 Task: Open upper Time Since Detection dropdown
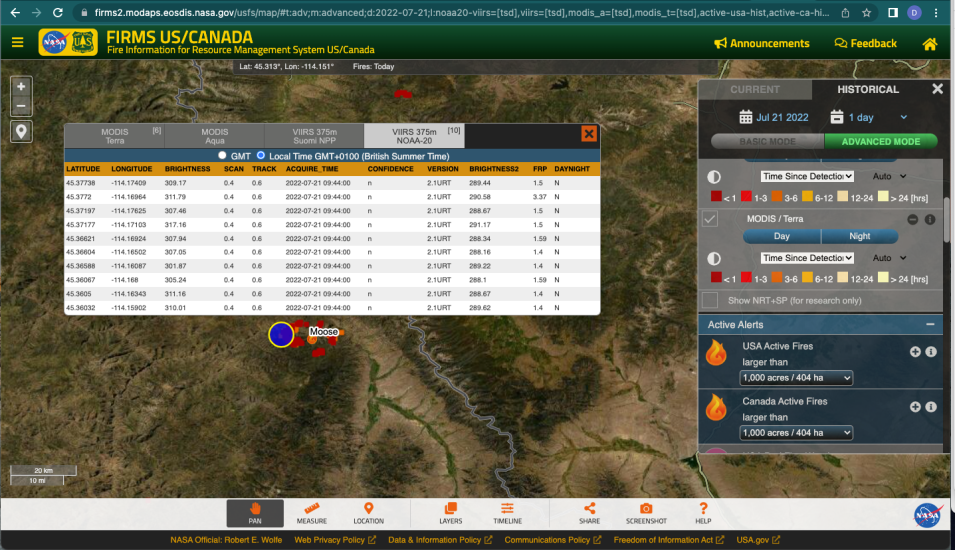807,176
